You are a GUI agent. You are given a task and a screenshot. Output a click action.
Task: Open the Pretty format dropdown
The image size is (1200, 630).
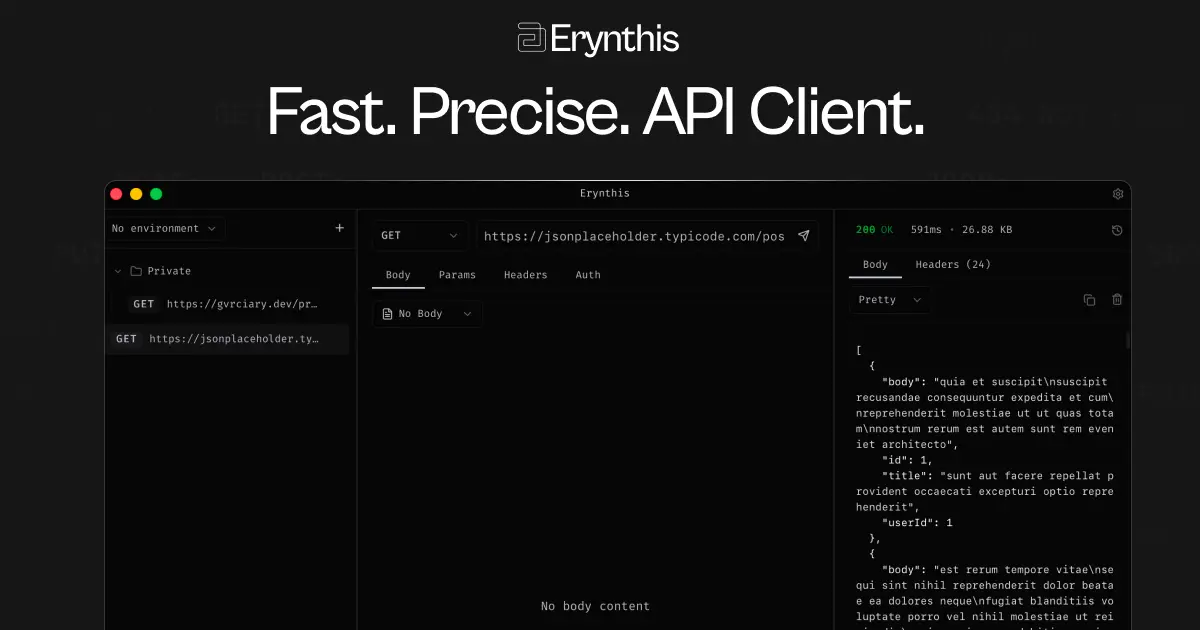pyautogui.click(x=888, y=299)
